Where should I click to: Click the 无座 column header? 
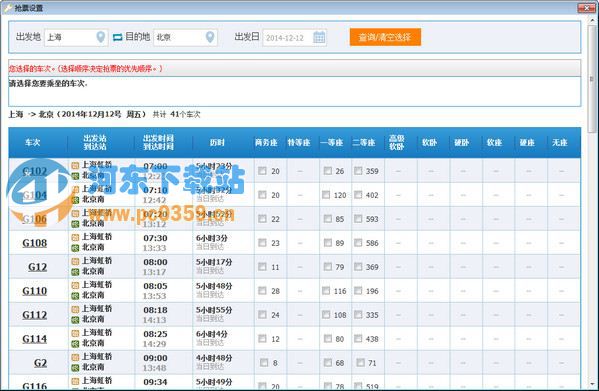click(x=559, y=142)
